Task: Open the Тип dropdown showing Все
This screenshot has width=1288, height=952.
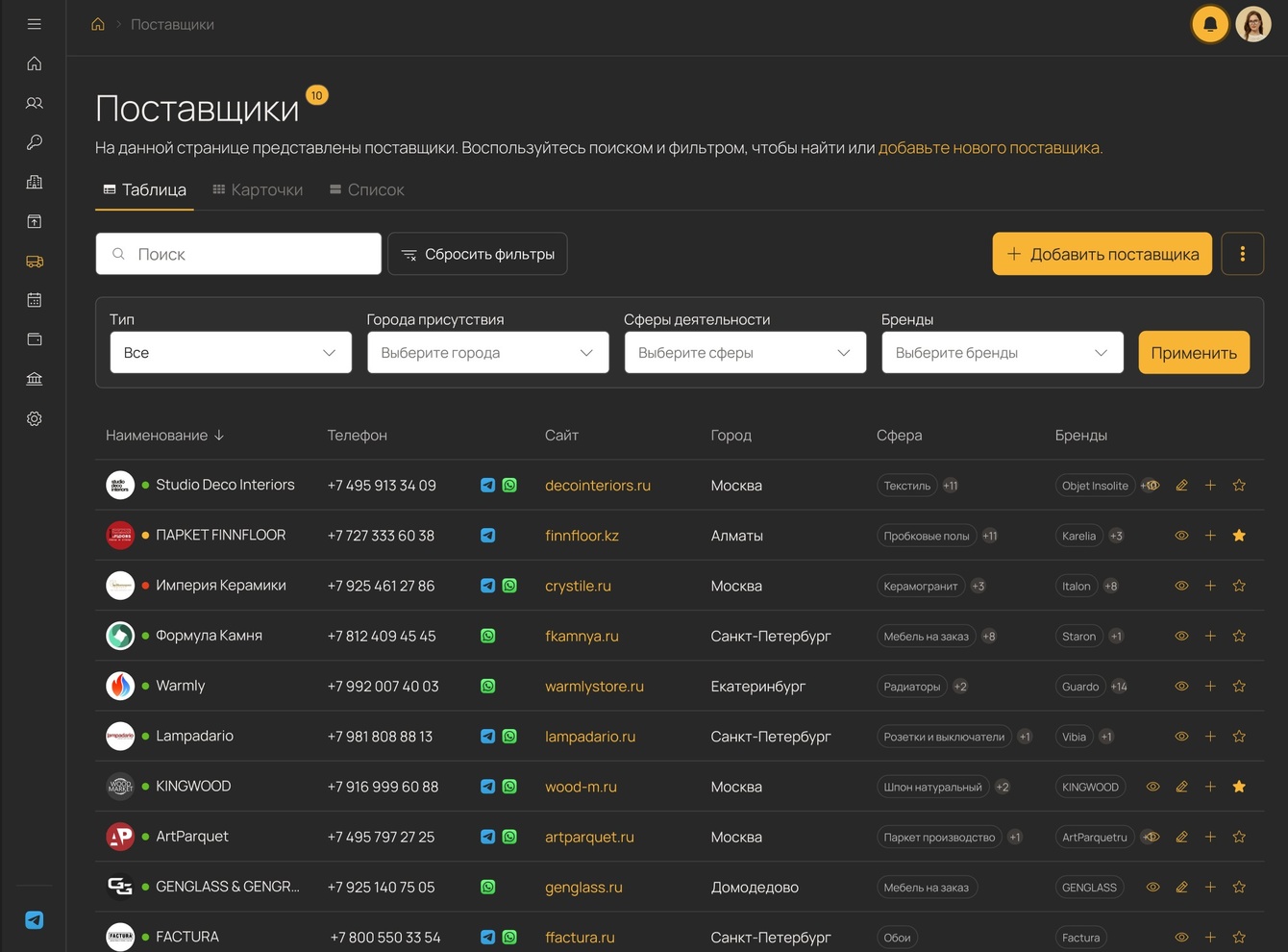Action: pos(231,353)
